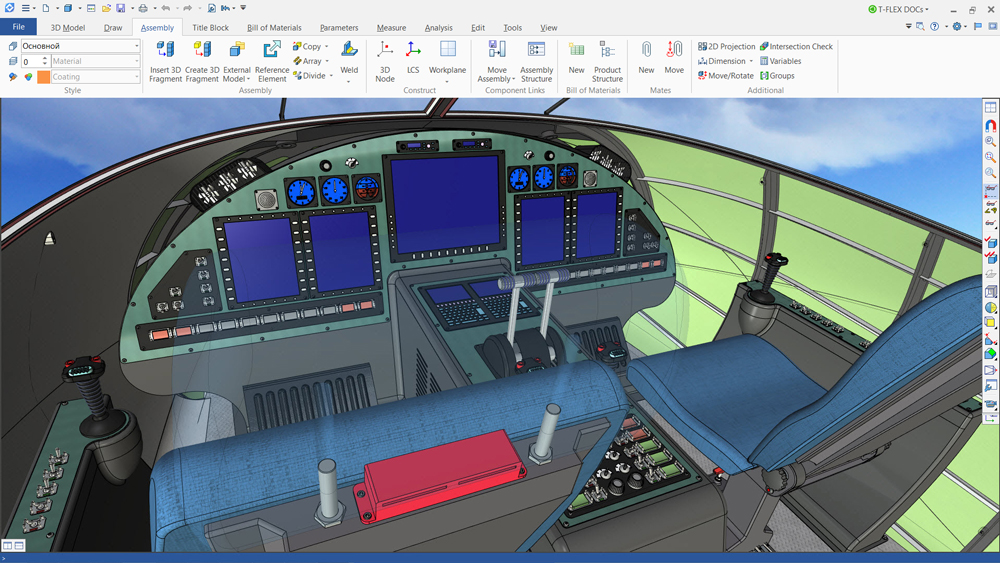The image size is (1000, 563).
Task: Click the Variables button
Action: click(x=780, y=61)
